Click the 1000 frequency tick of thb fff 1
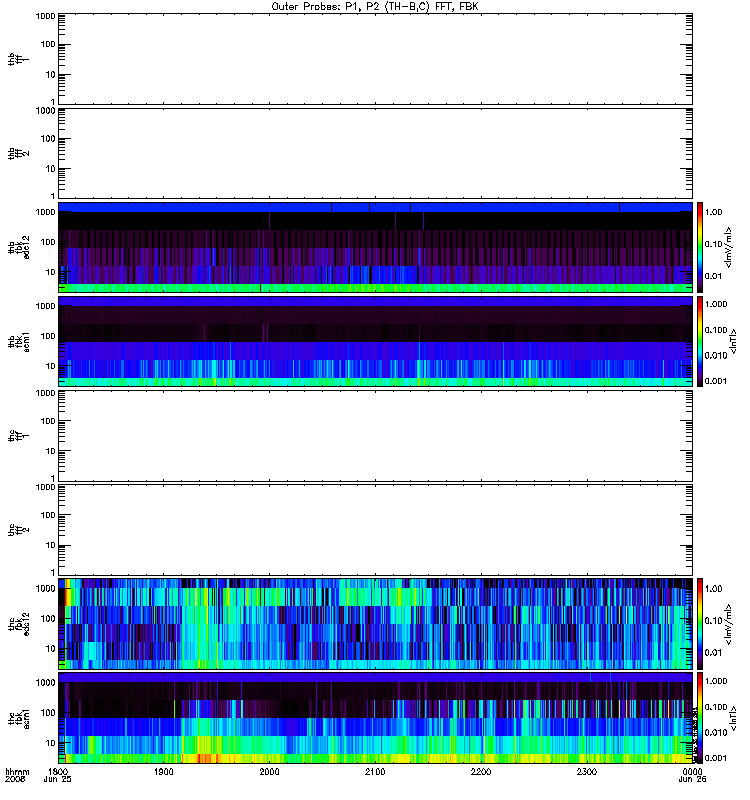This screenshot has height=800, width=750. click(x=45, y=16)
